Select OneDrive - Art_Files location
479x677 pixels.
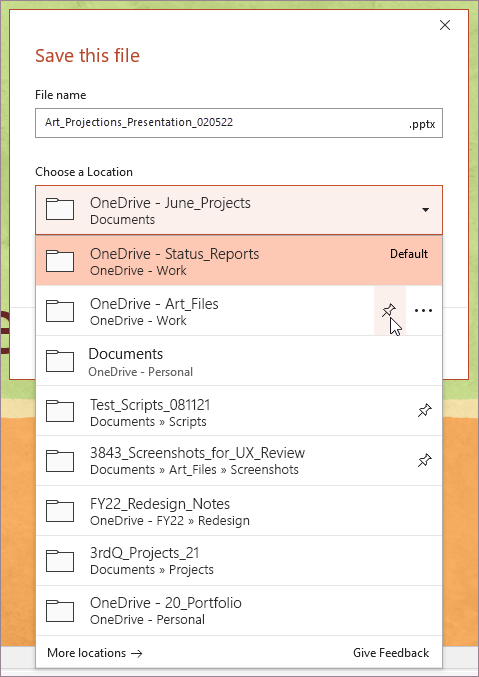coord(239,310)
